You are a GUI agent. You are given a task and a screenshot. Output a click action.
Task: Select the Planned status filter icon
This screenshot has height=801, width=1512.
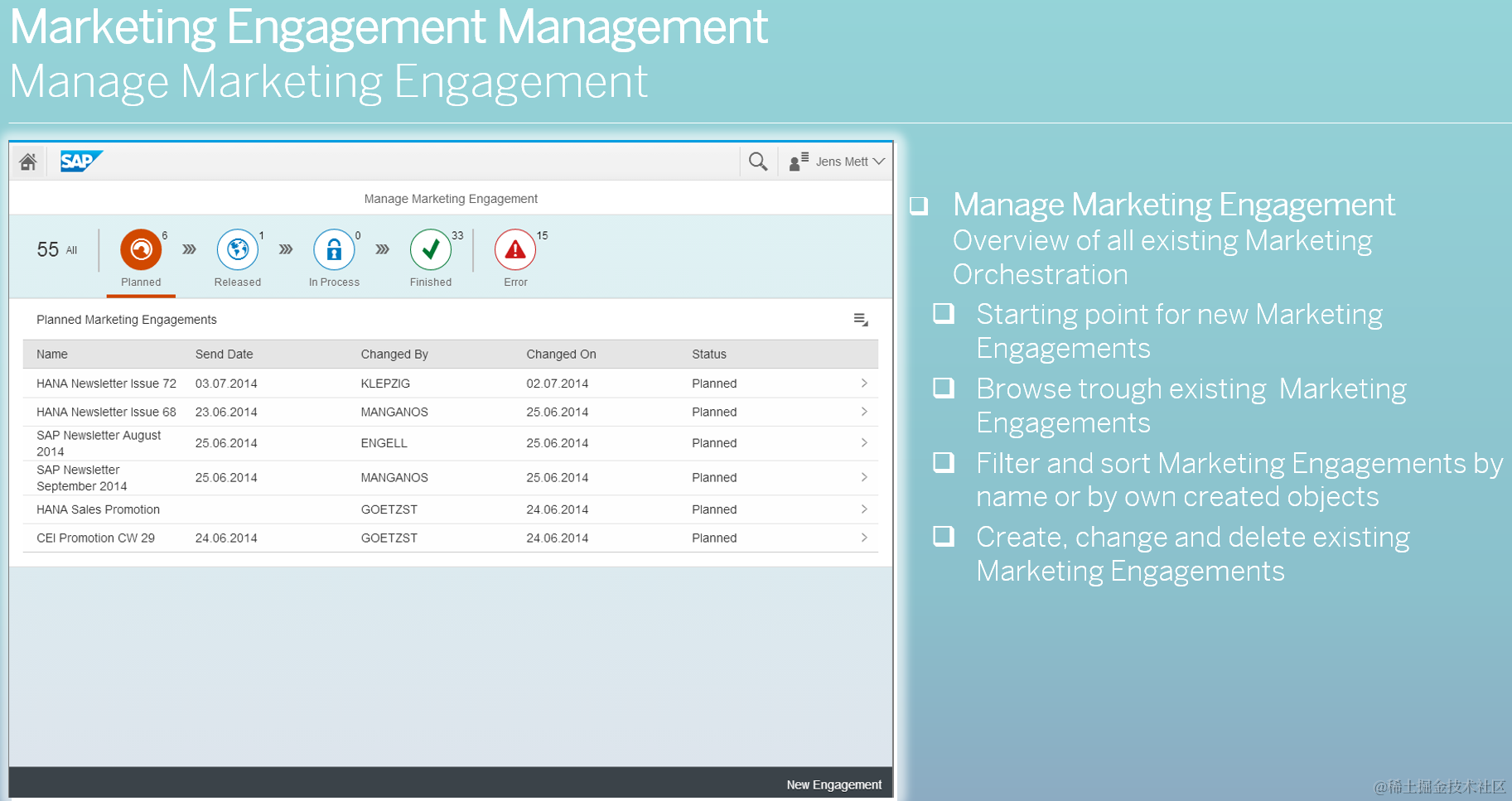click(x=142, y=249)
